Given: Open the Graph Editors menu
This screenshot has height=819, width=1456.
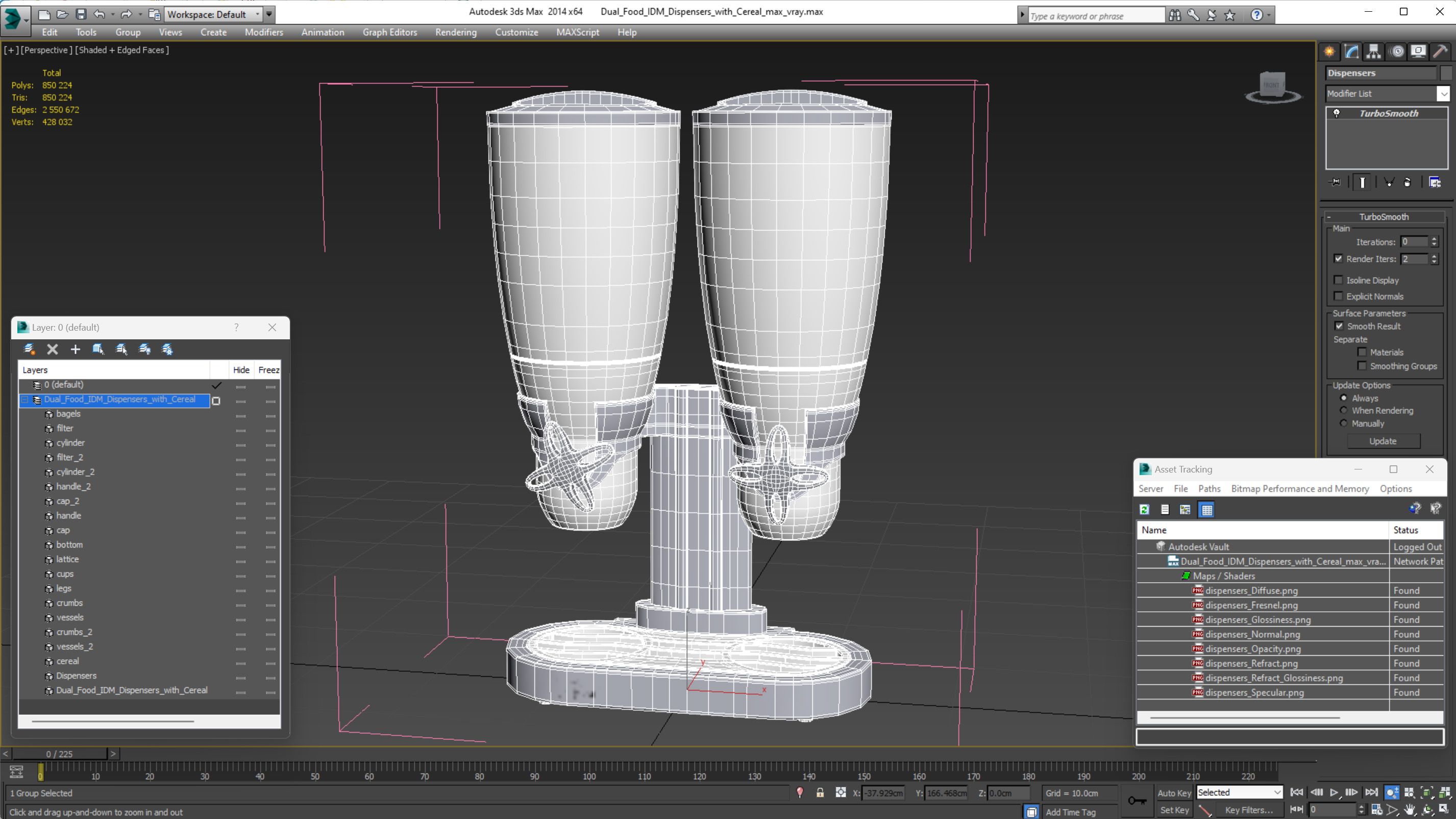Looking at the screenshot, I should tap(389, 32).
